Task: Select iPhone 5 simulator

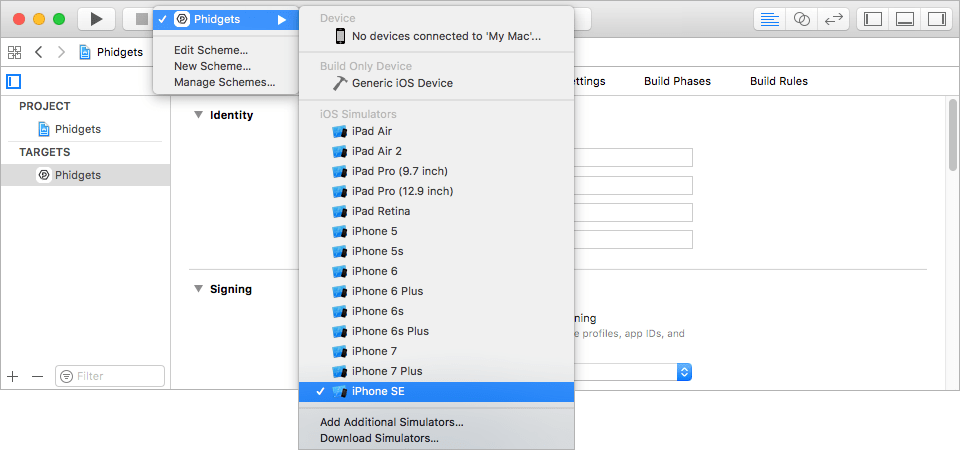Action: click(436, 231)
